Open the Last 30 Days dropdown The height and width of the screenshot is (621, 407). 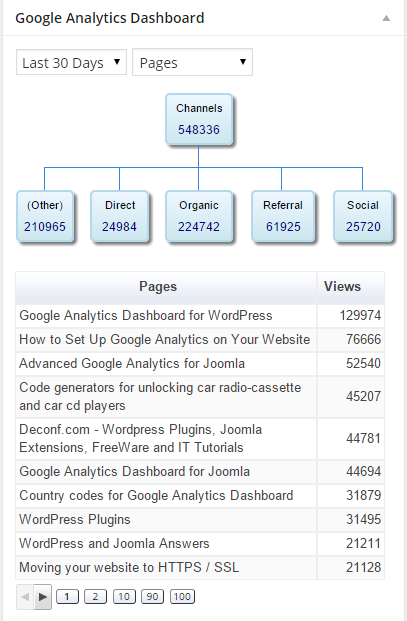(x=71, y=62)
